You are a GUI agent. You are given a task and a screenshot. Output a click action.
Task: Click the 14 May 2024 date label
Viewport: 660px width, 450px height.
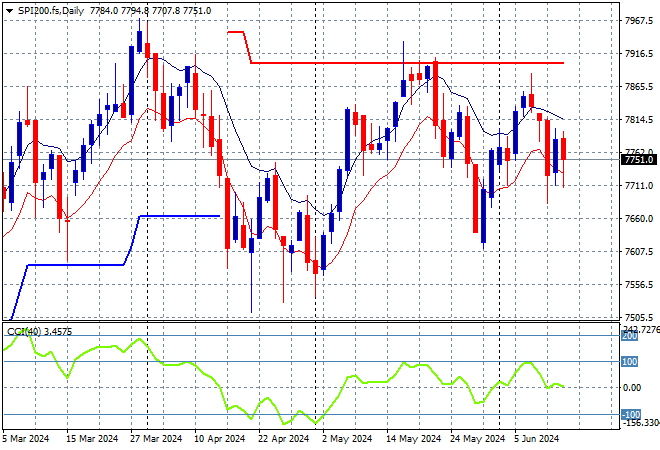[413, 439]
